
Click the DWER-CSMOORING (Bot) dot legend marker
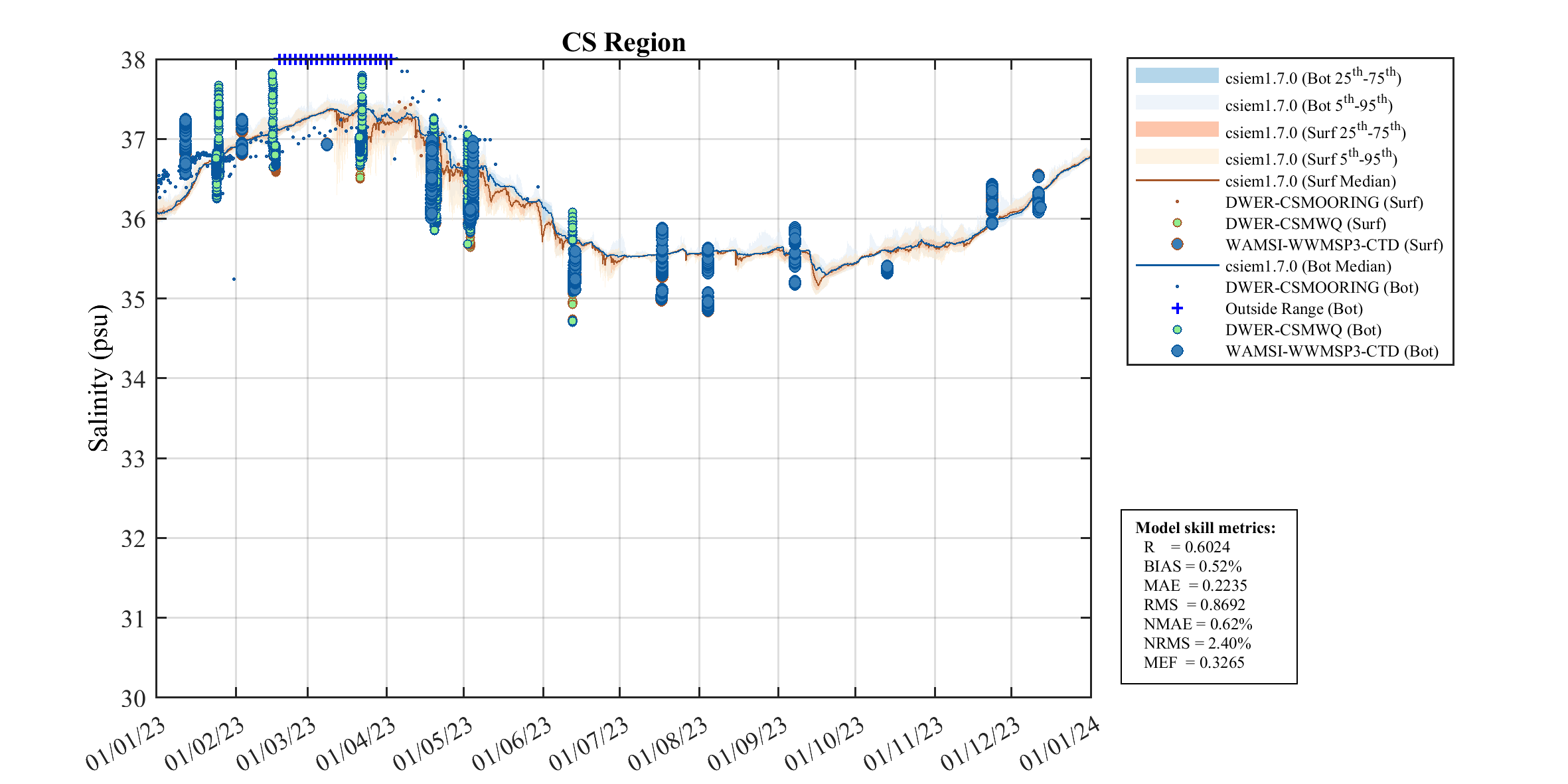(1177, 287)
